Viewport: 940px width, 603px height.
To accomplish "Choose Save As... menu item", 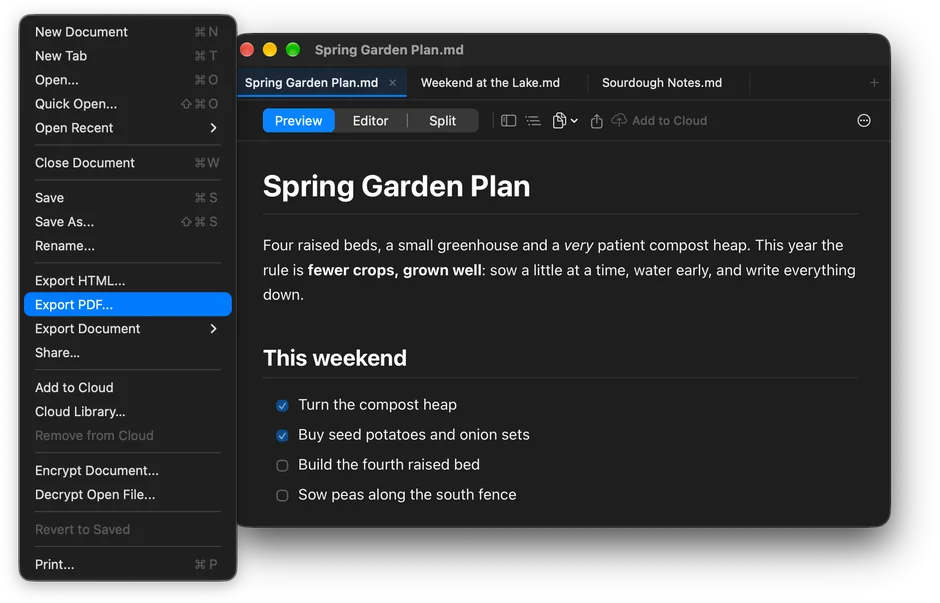I will point(128,222).
